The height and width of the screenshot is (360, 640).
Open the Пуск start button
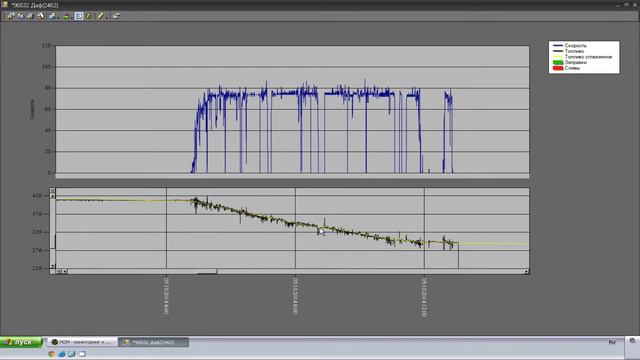click(21, 342)
